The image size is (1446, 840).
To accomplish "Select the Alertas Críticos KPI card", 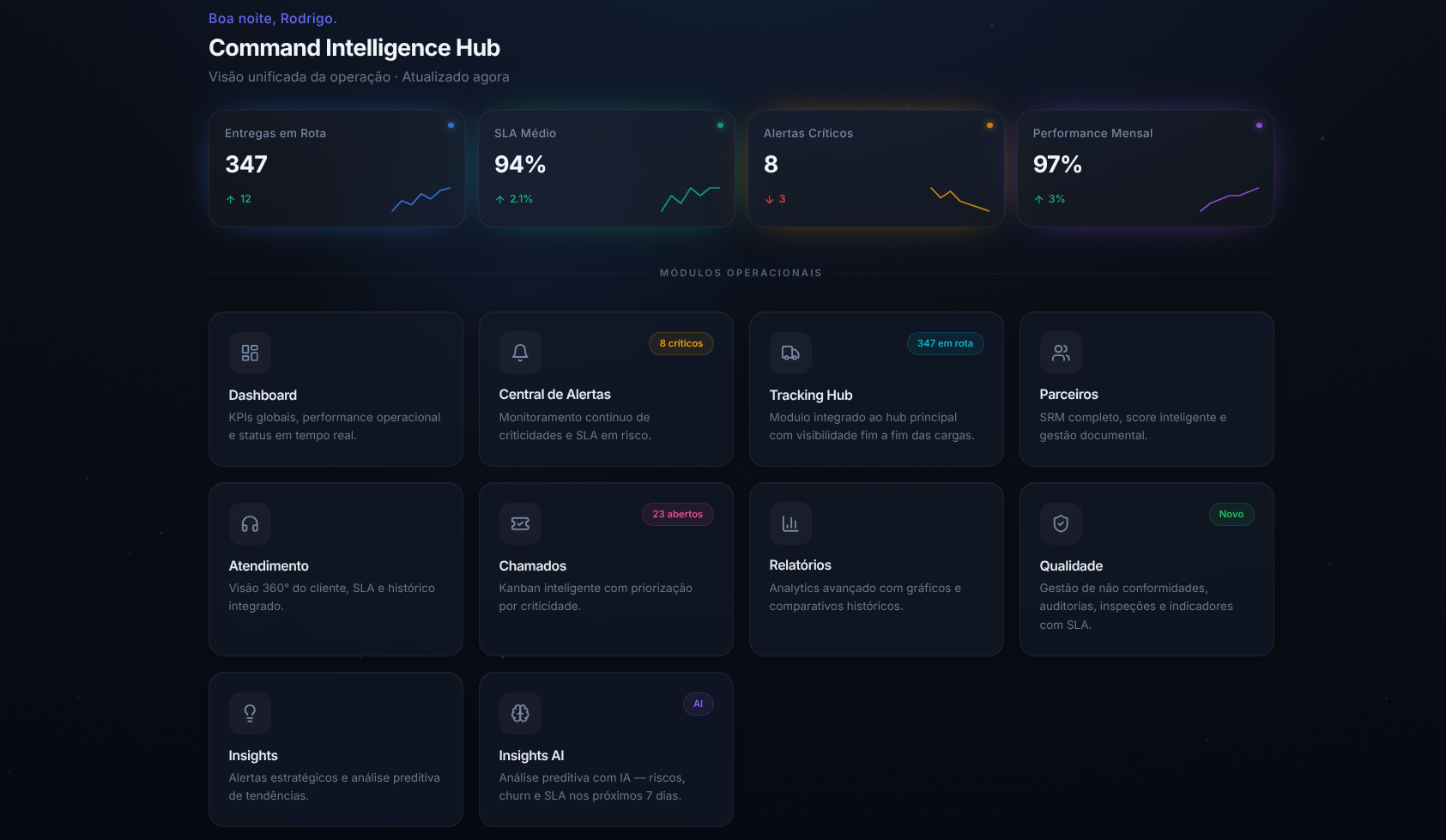I will point(875,168).
